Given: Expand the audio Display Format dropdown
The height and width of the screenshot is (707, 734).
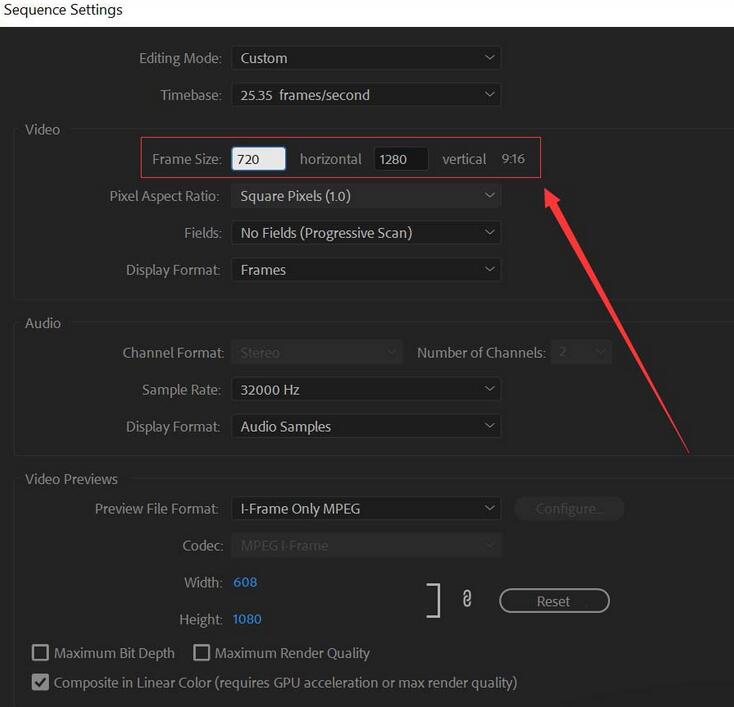Looking at the screenshot, I should pos(365,426).
